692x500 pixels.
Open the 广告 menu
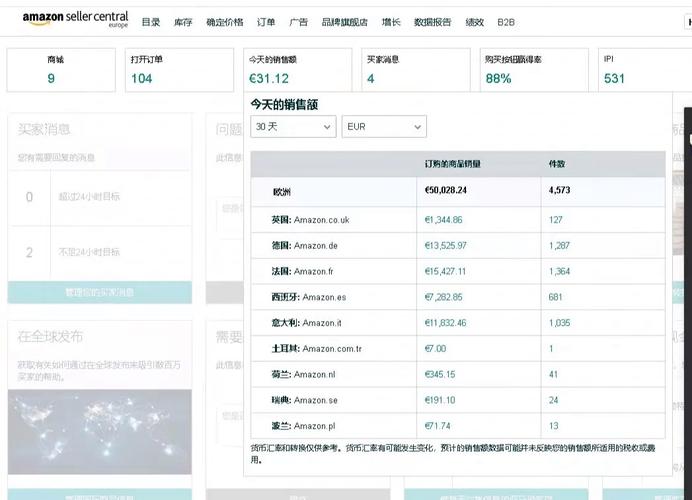tap(299, 22)
